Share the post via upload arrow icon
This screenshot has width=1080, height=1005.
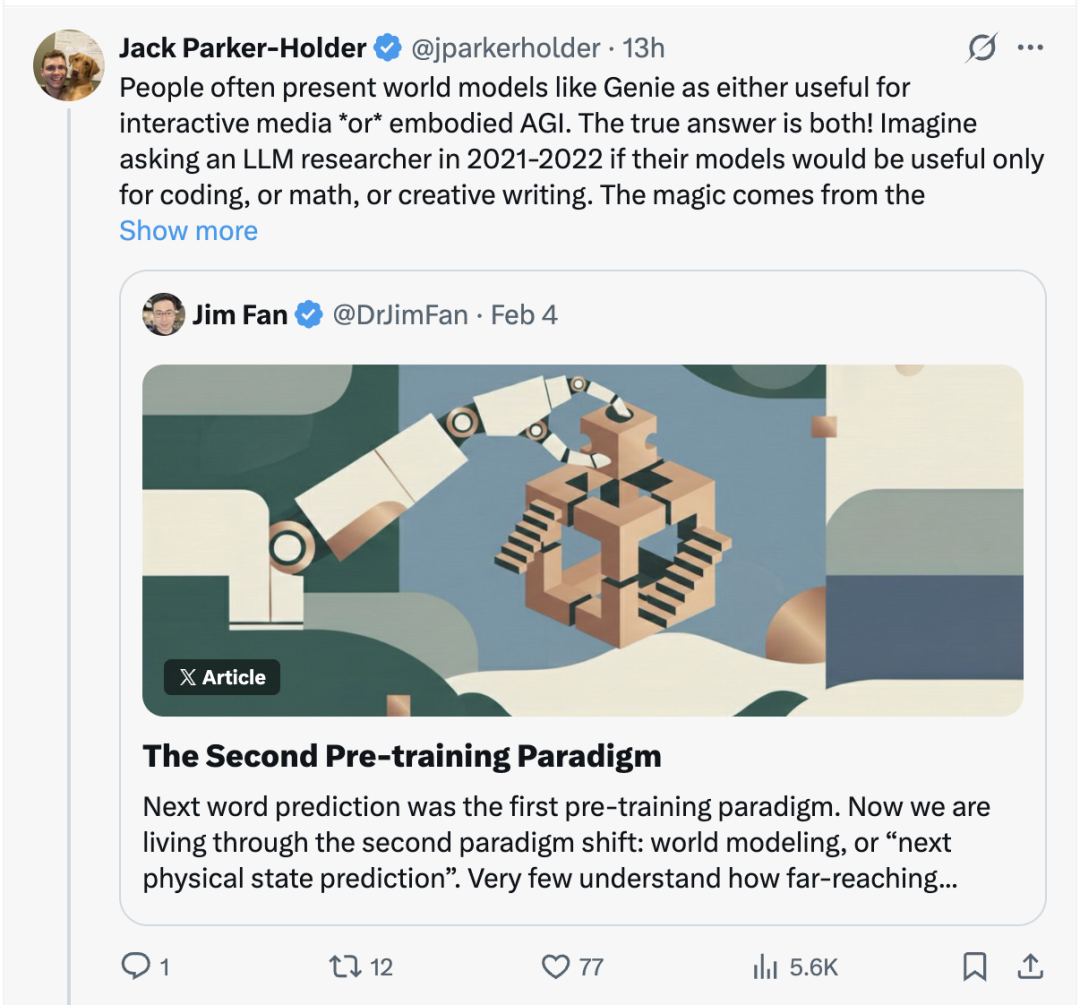coord(1031,966)
